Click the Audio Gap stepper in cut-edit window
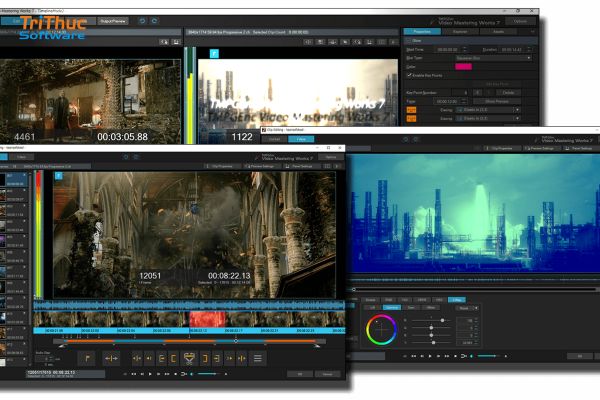Viewport: 600px width, 400px height. (51, 359)
